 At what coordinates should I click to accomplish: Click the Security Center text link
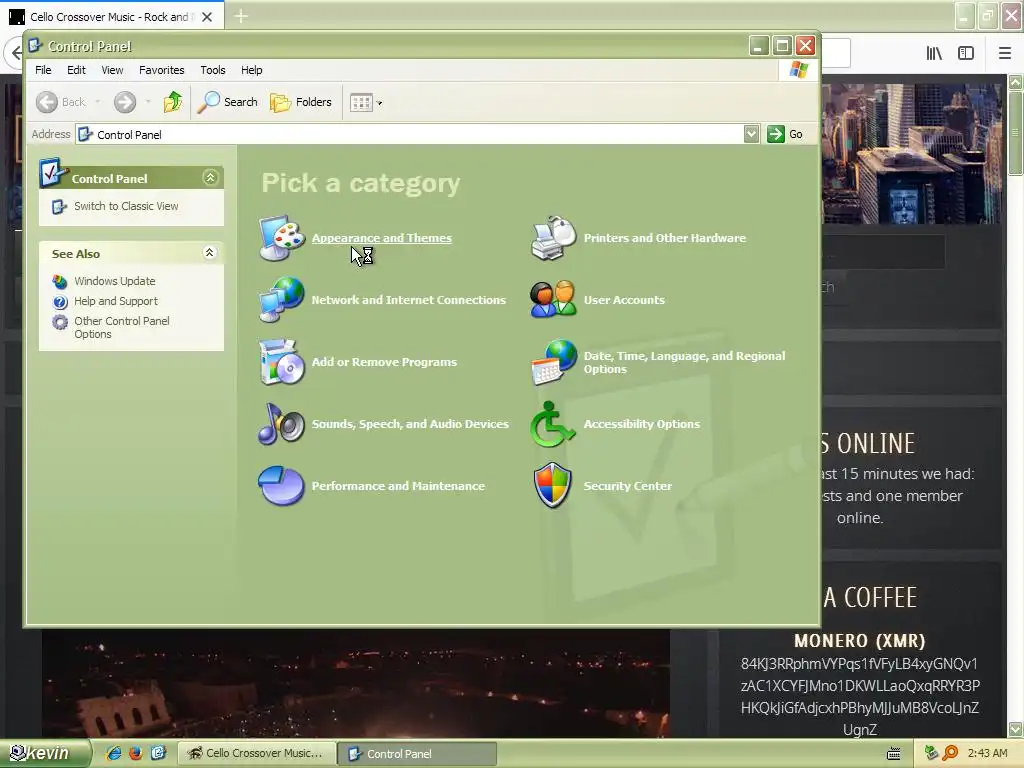tap(628, 486)
